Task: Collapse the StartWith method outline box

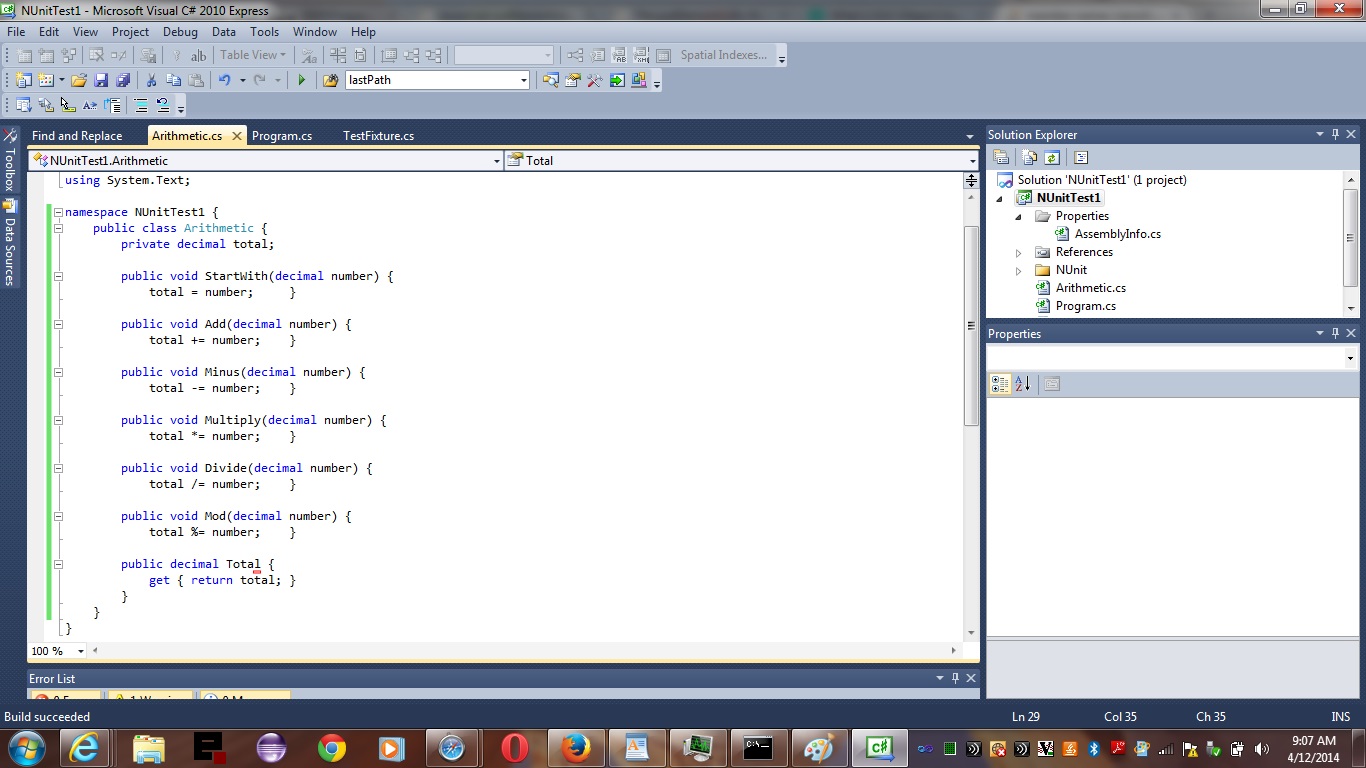Action: pyautogui.click(x=58, y=276)
